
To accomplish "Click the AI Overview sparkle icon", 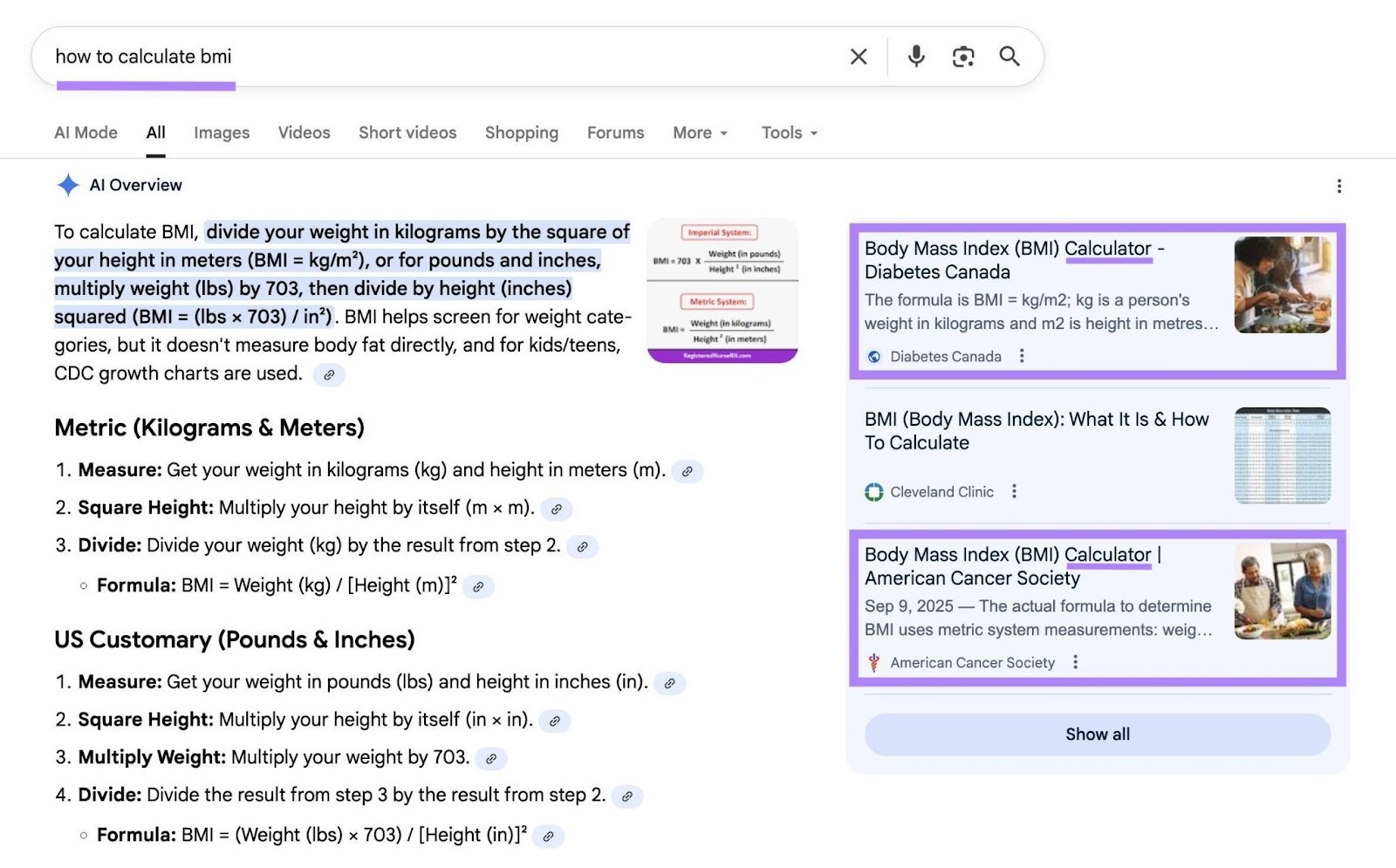I will point(66,185).
